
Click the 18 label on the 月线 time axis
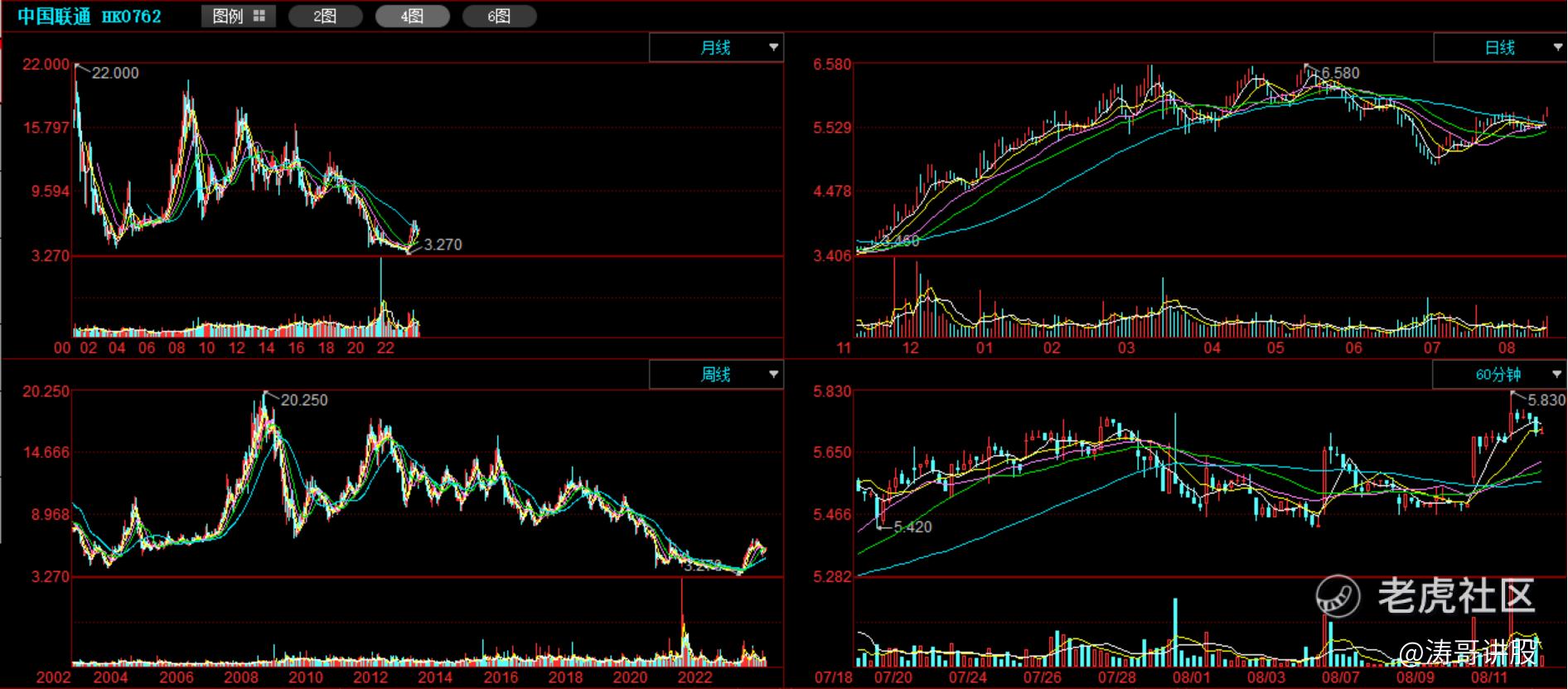click(x=327, y=348)
